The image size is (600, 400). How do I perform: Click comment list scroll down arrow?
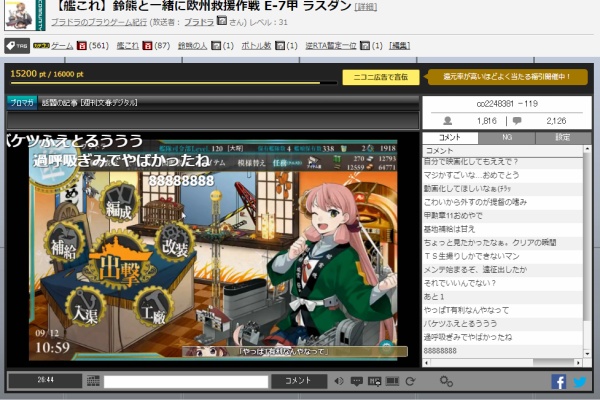pyautogui.click(x=587, y=354)
